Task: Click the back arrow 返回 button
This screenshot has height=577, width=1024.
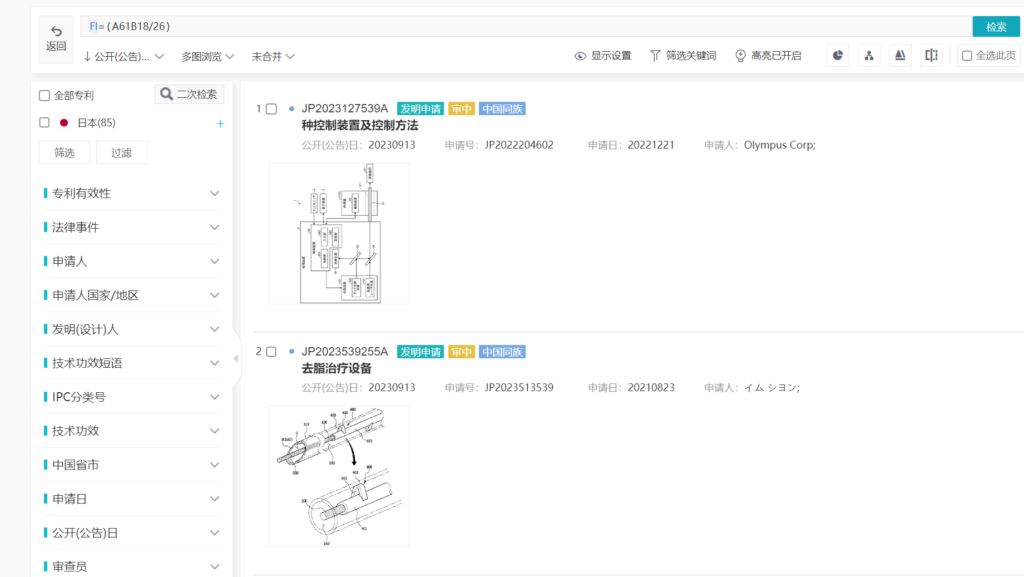Action: [56, 39]
